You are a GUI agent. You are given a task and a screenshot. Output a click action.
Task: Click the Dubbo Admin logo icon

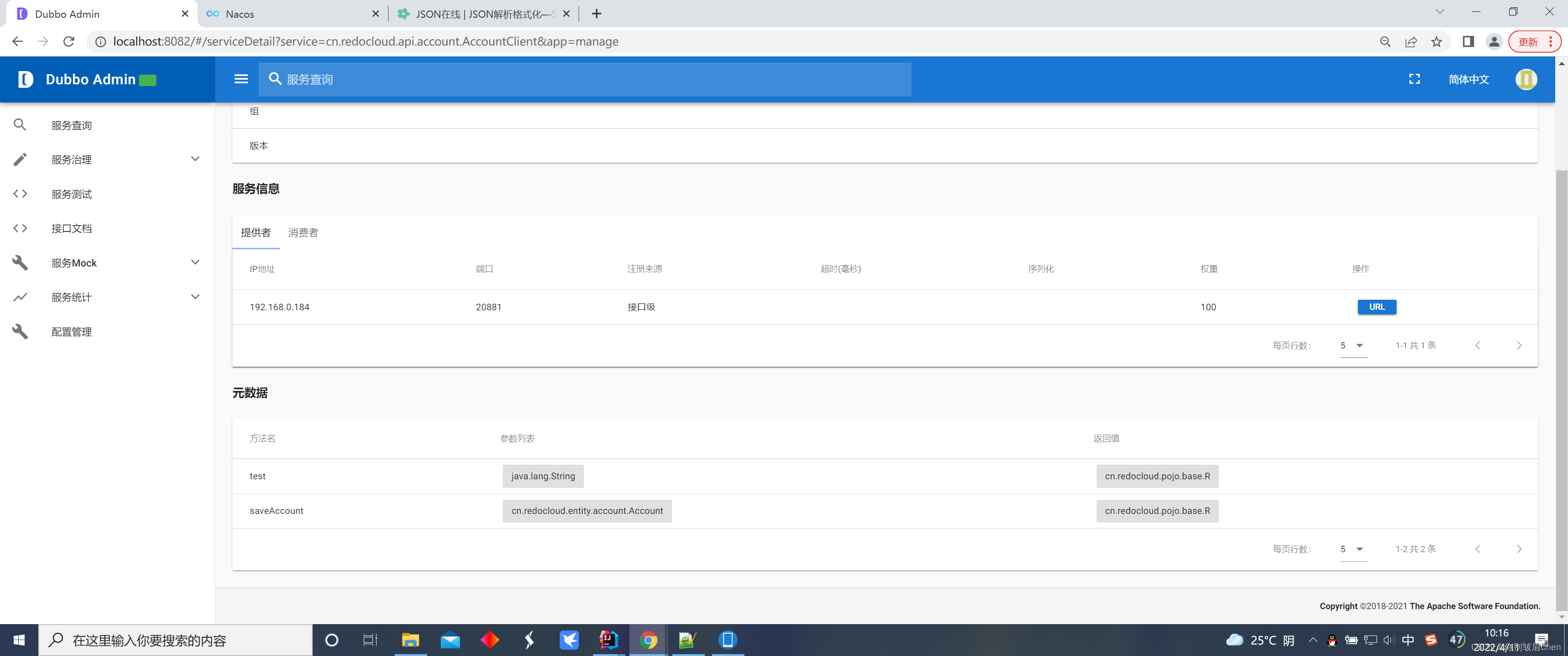tap(26, 79)
